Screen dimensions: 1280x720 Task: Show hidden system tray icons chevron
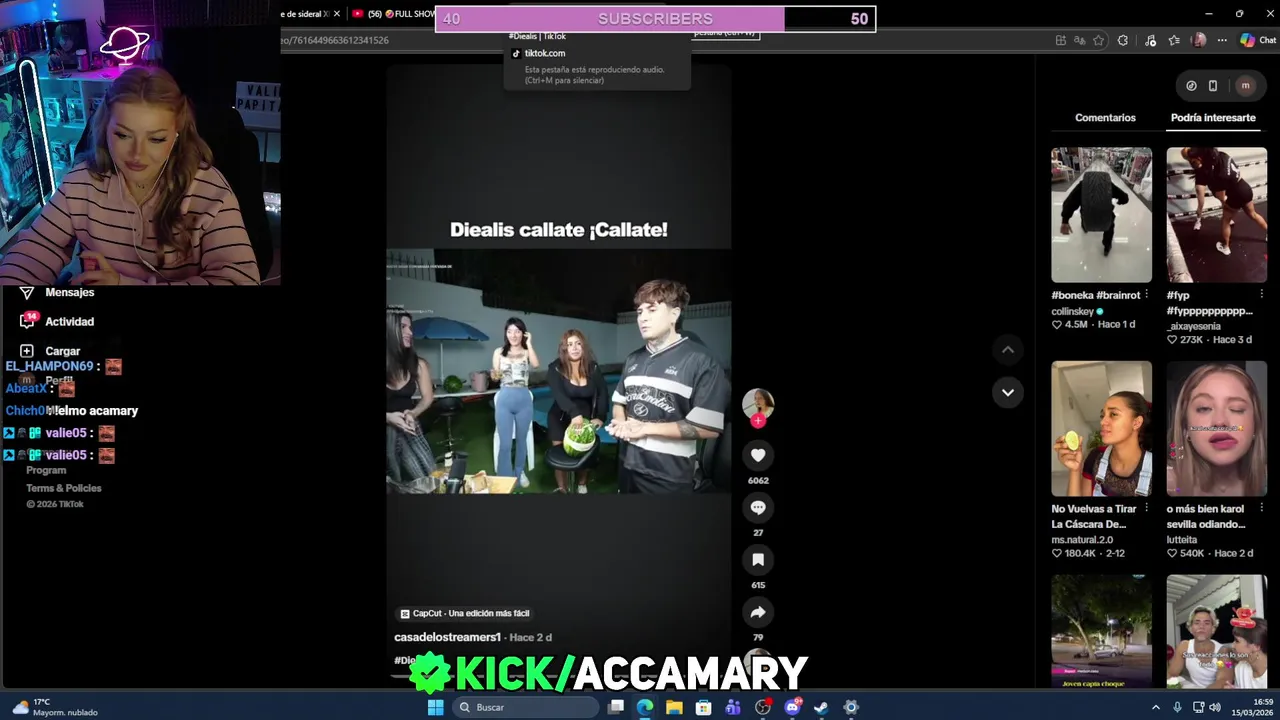coord(1156,707)
